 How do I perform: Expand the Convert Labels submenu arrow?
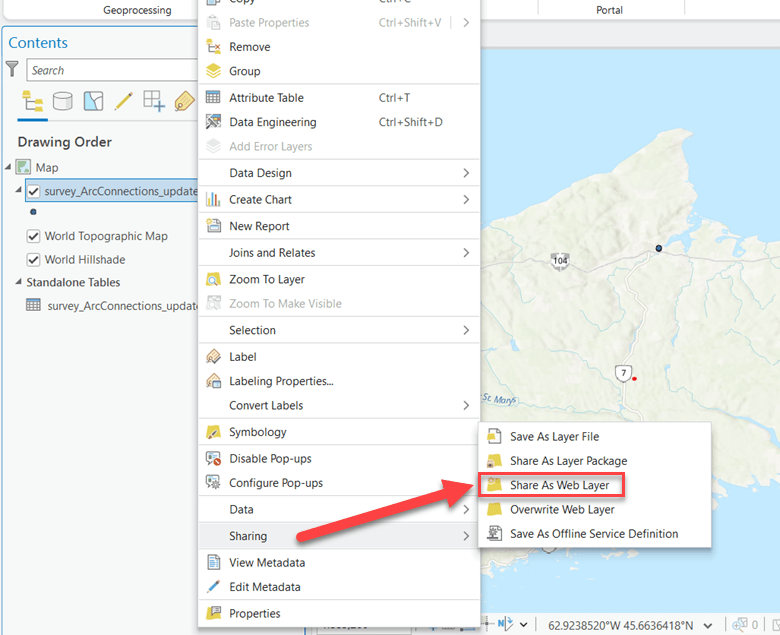[x=466, y=405]
